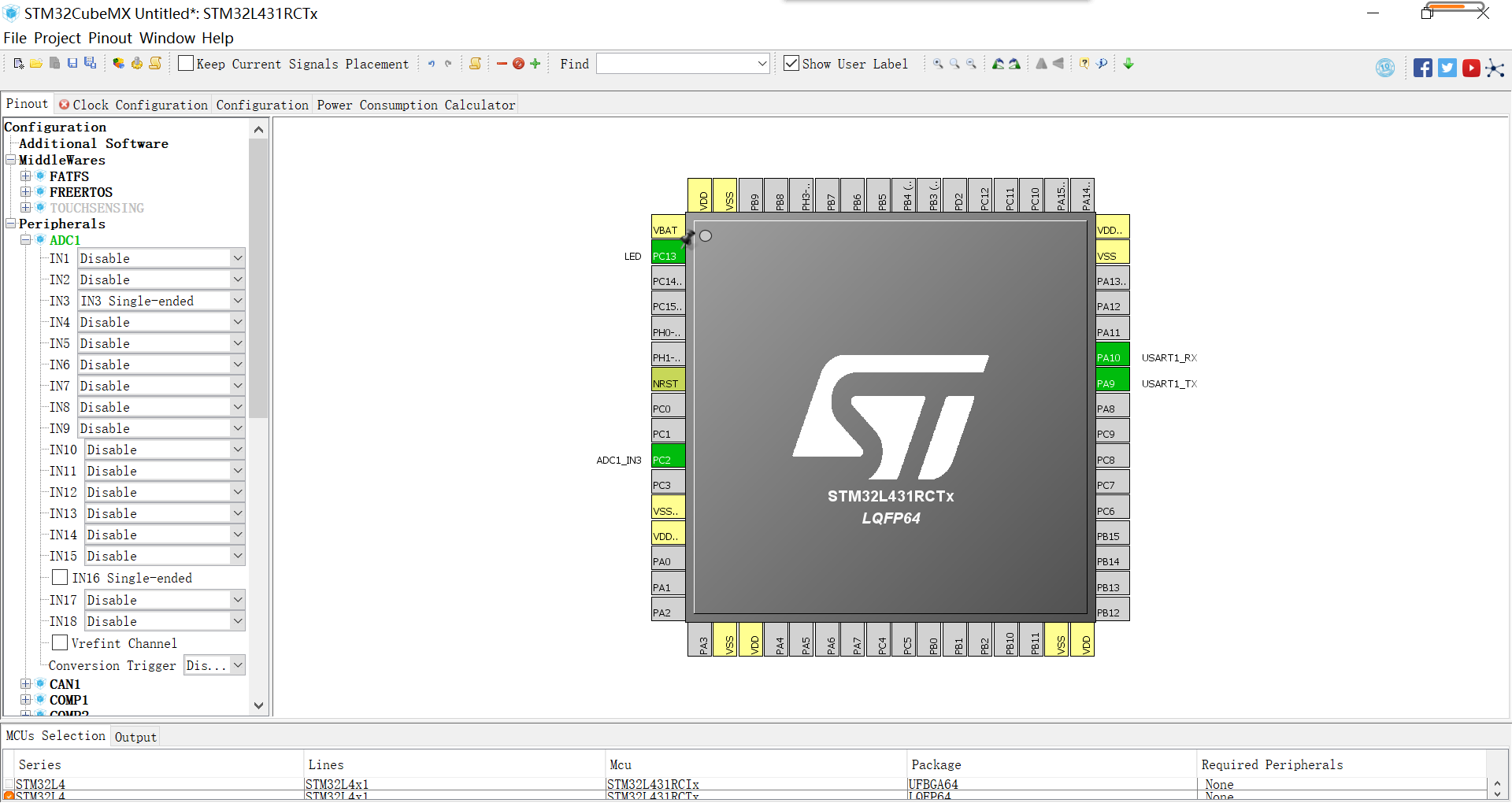Click the PA8 pin on chip
The image size is (1512, 803).
point(1113,405)
